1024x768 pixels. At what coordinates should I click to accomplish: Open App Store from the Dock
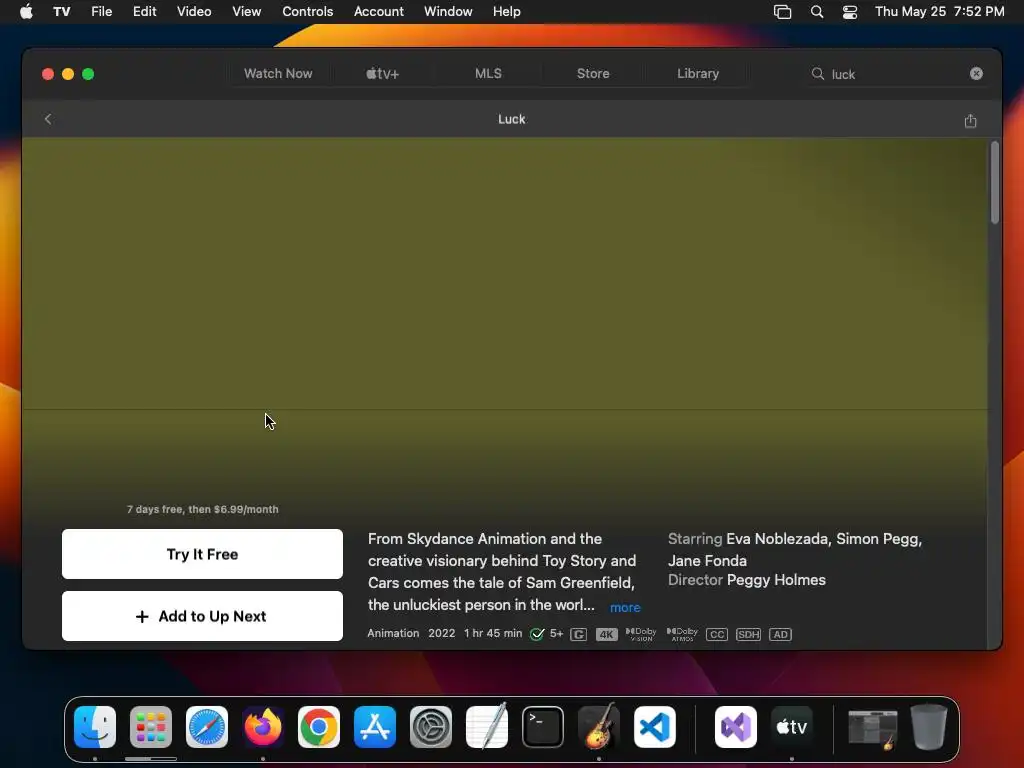[x=375, y=727]
